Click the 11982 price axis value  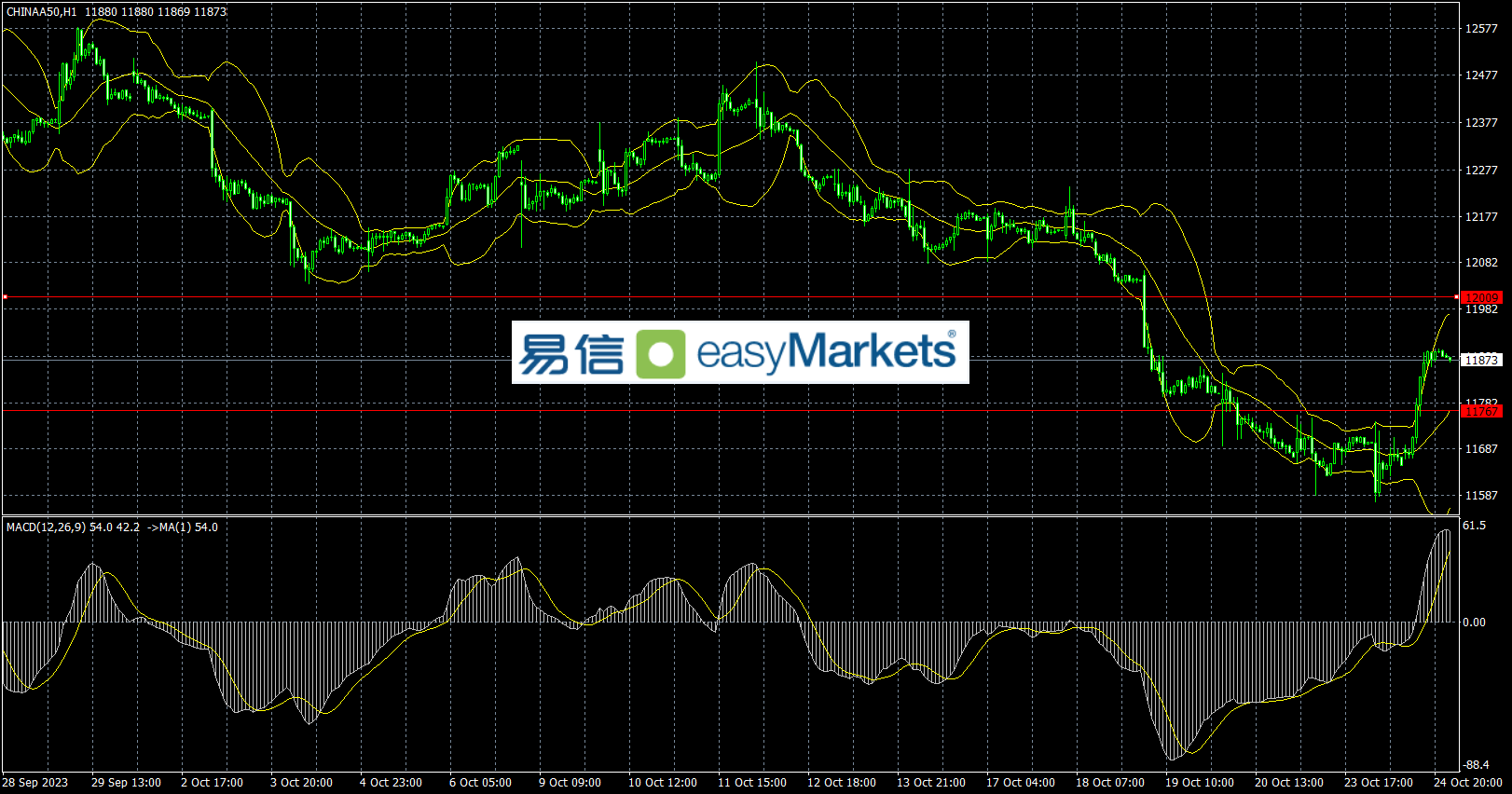[x=1482, y=309]
